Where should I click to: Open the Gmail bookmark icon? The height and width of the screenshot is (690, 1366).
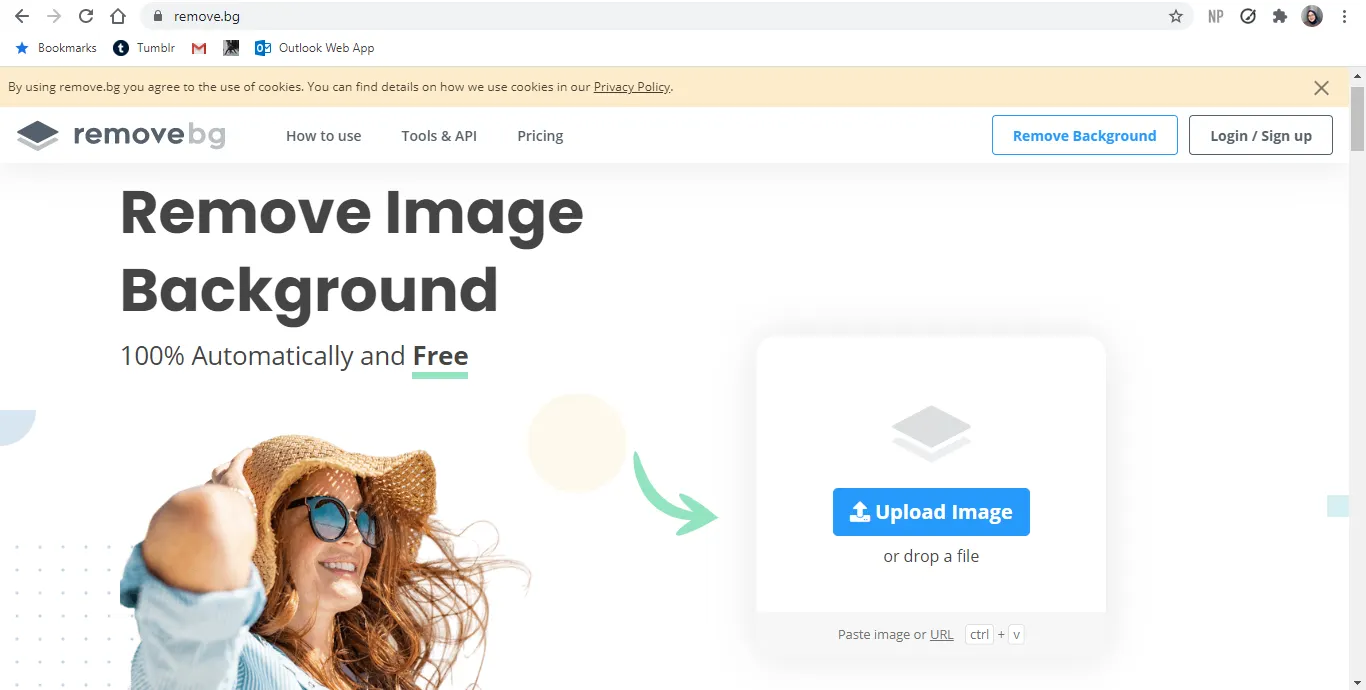tap(199, 48)
